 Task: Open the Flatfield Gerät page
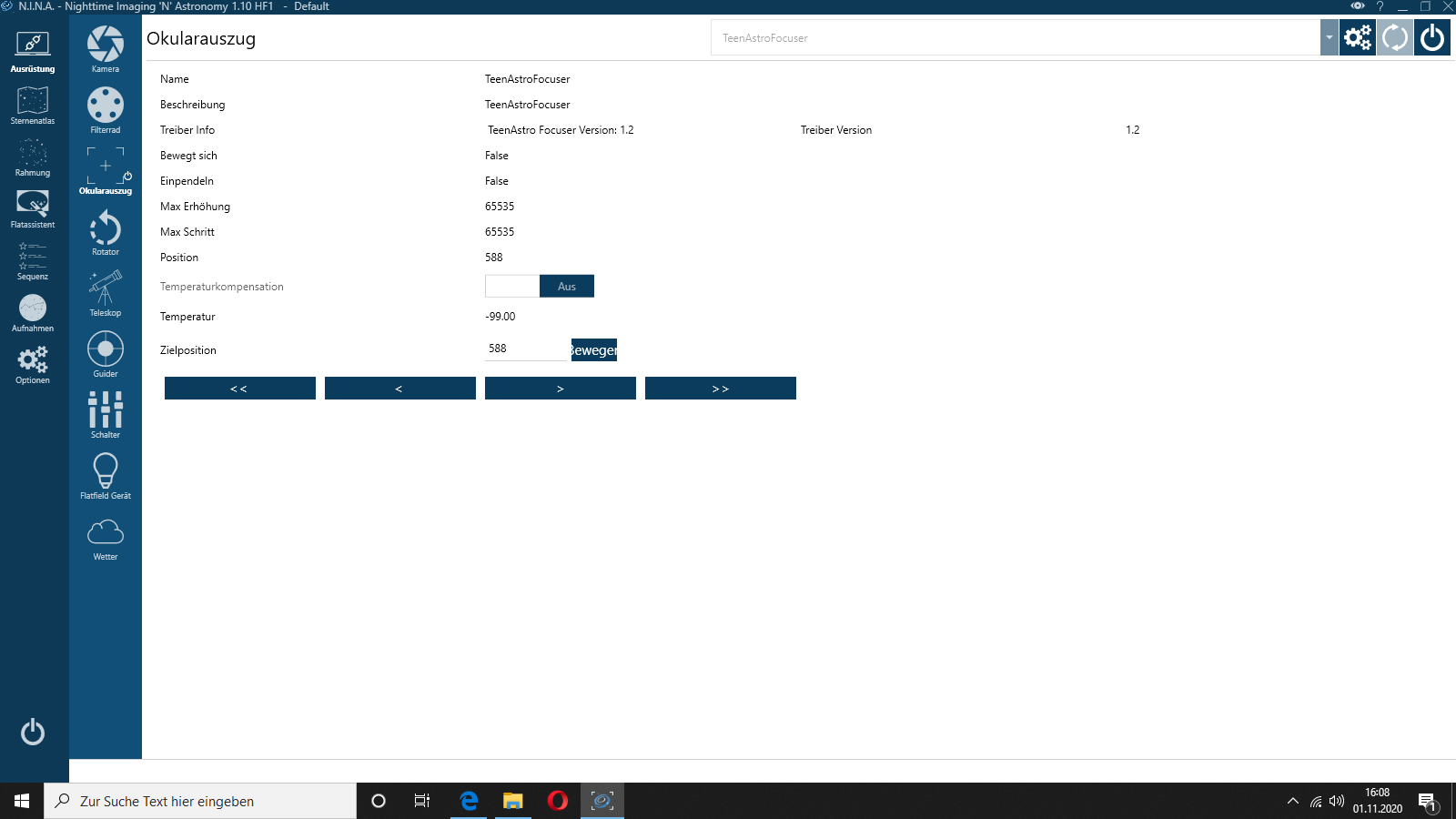(x=106, y=476)
